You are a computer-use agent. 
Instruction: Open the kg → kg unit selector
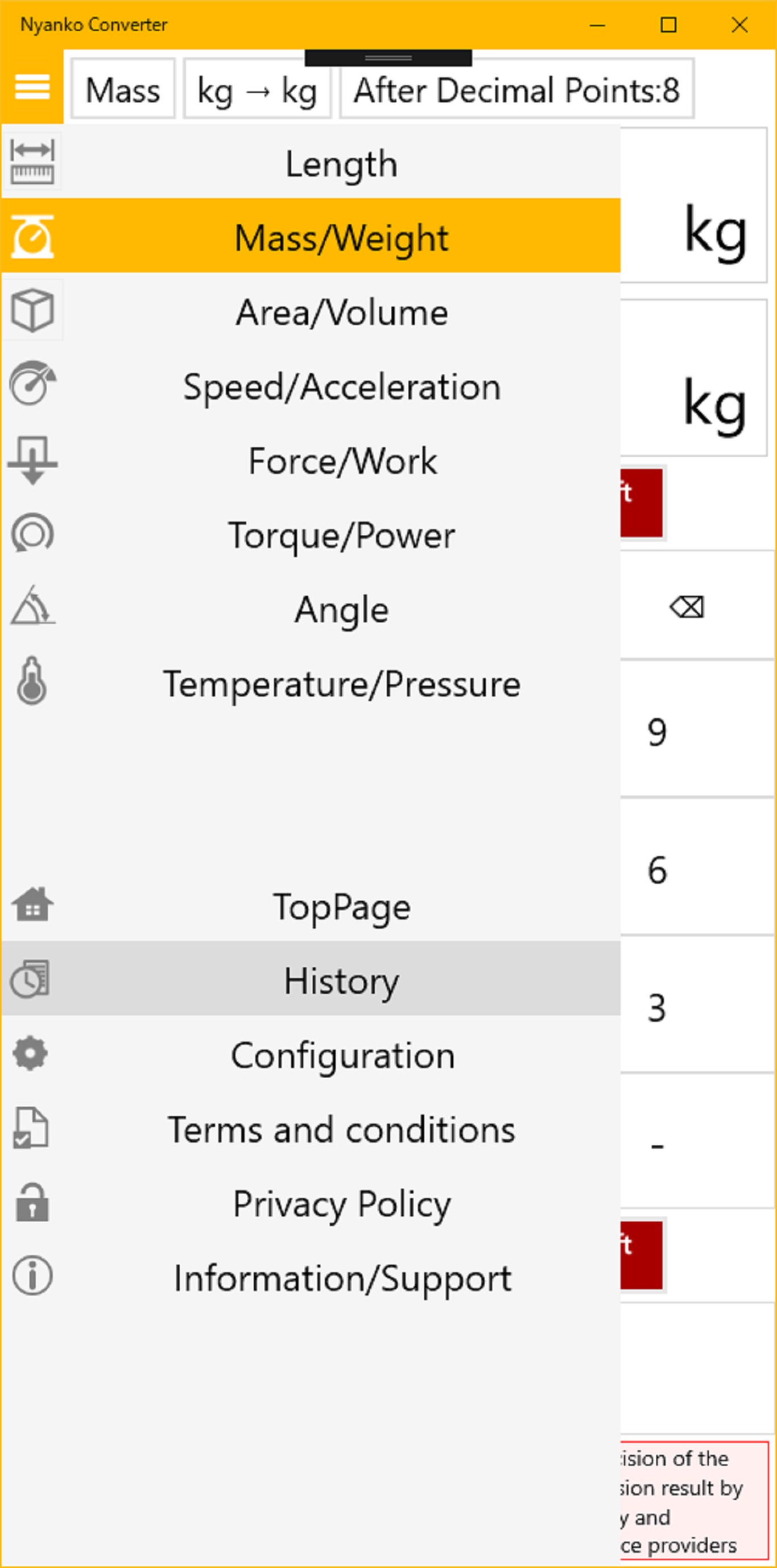tap(257, 90)
